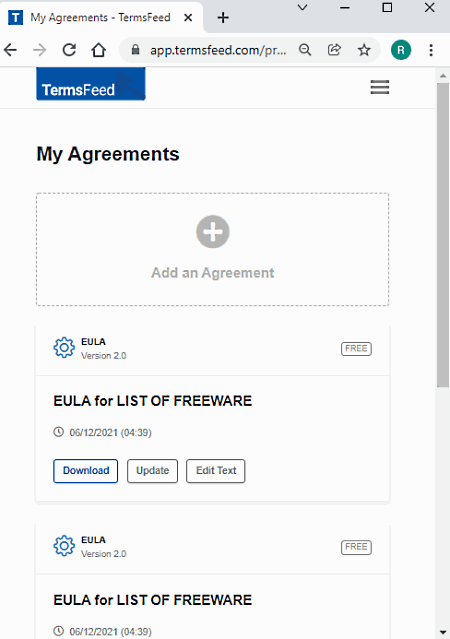Download the first EULA agreement

coord(86,471)
